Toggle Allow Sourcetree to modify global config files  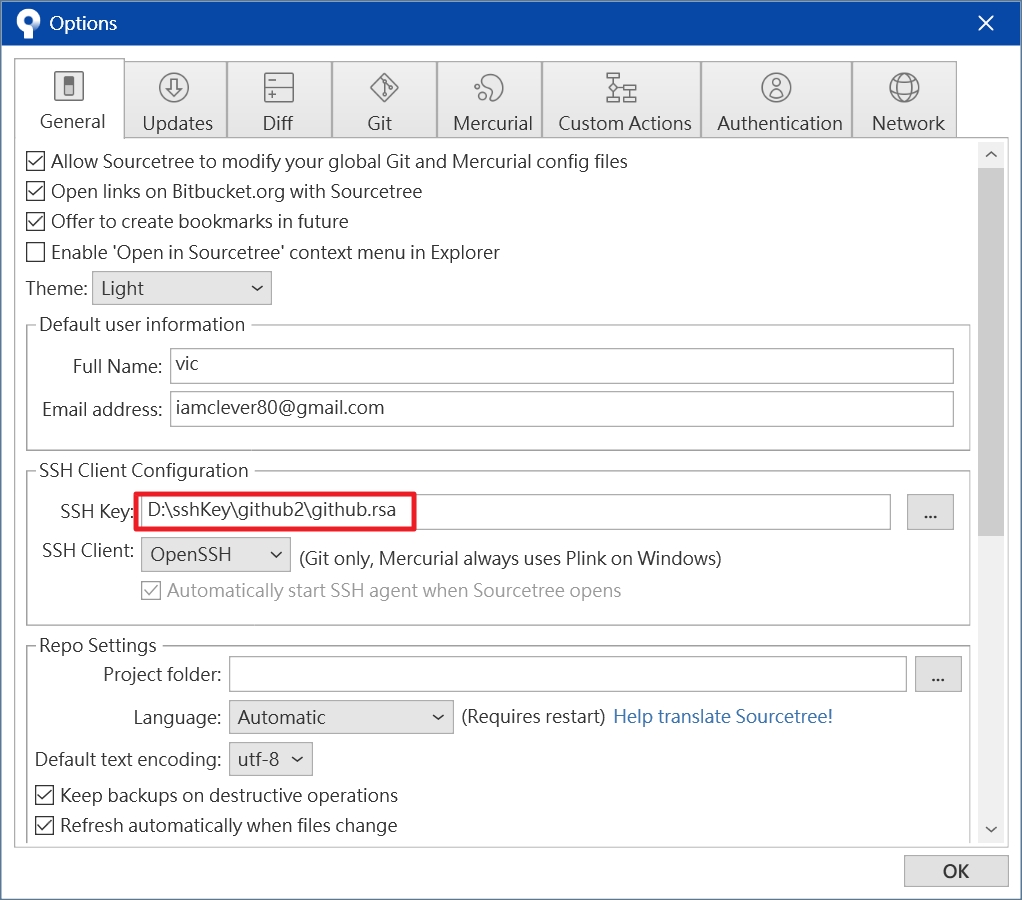(35, 161)
